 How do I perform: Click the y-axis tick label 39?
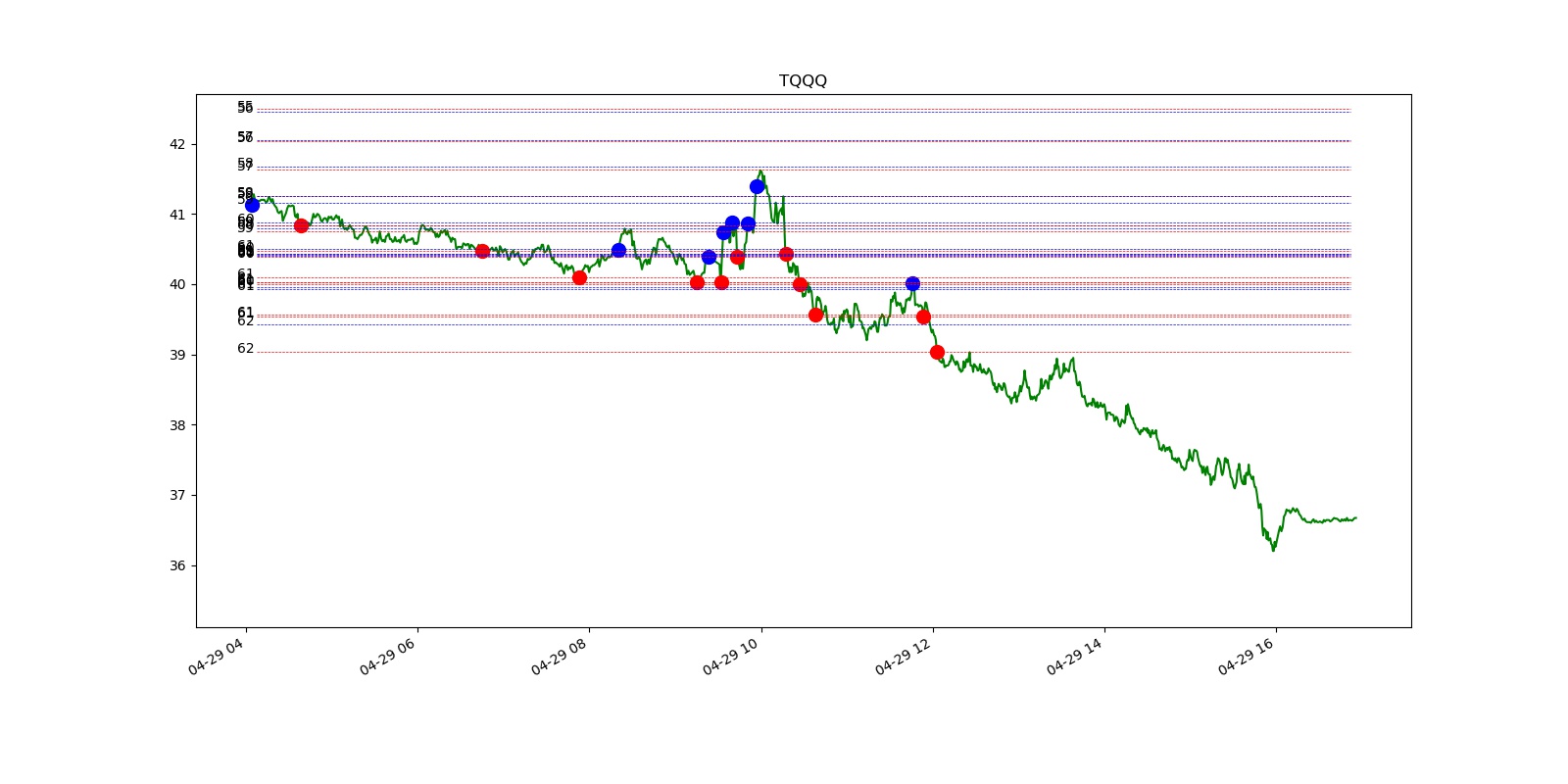click(x=177, y=355)
